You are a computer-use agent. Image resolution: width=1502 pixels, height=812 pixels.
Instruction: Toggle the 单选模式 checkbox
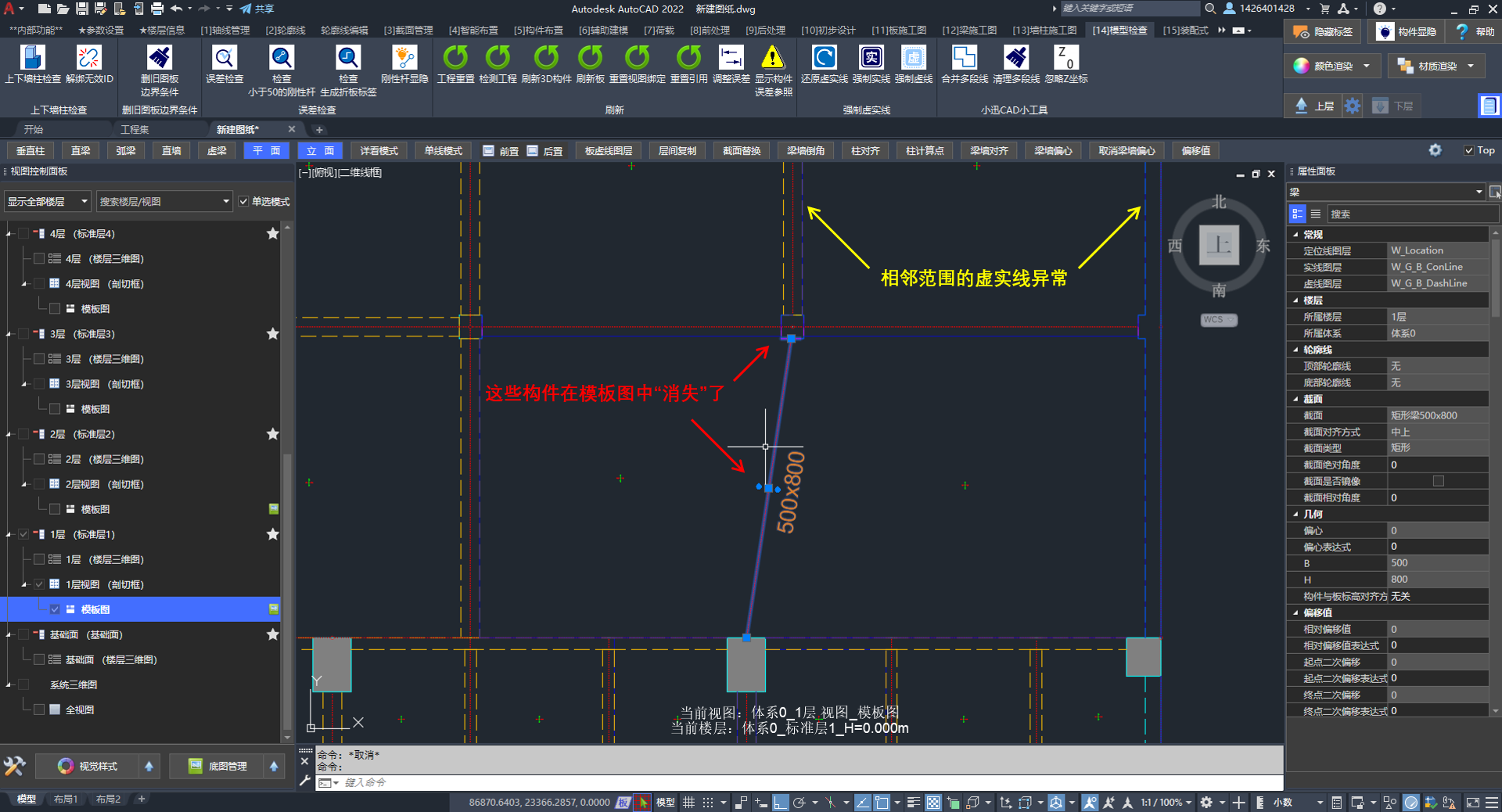point(244,202)
